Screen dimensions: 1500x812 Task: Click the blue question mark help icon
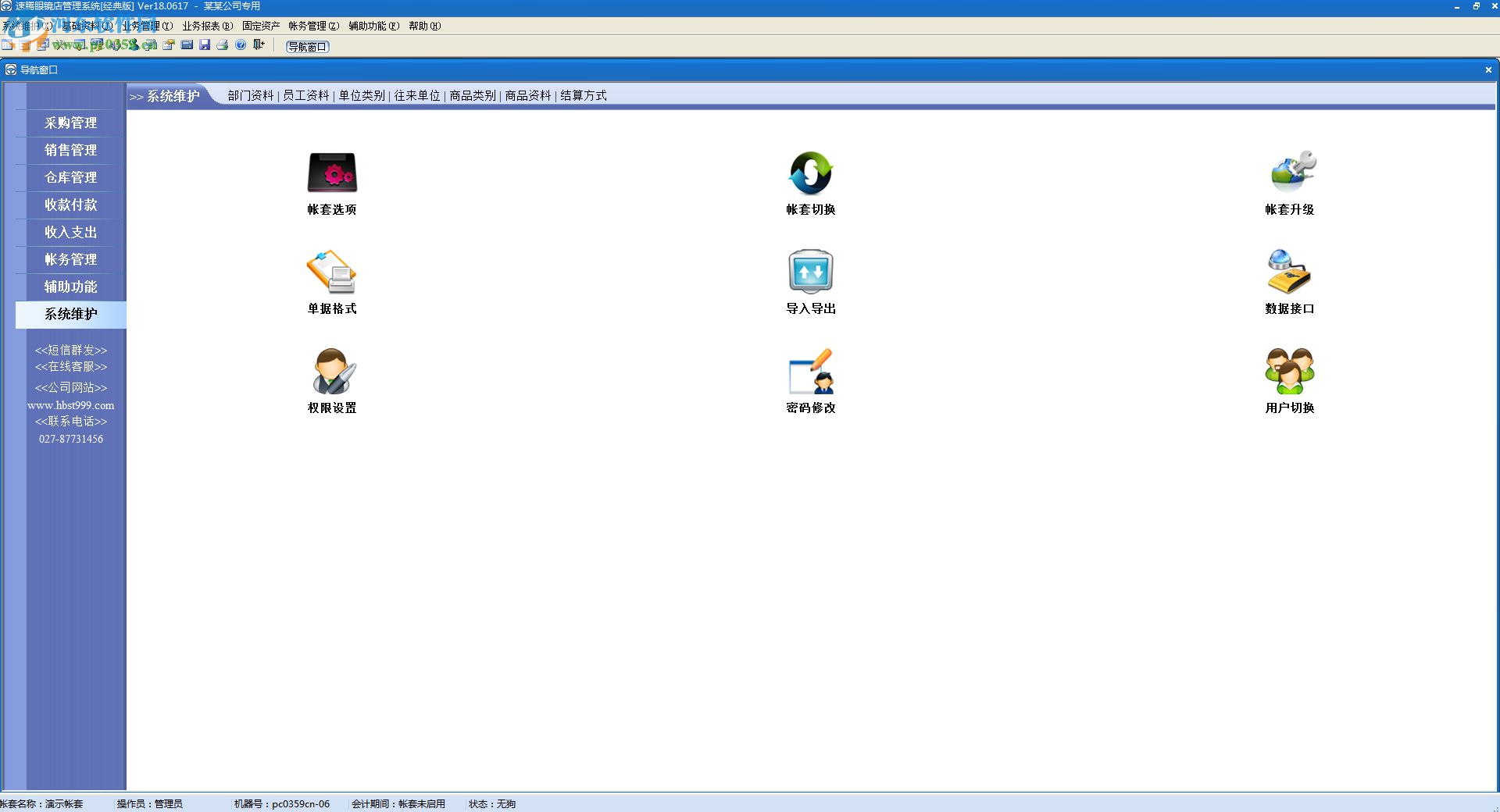tap(241, 45)
